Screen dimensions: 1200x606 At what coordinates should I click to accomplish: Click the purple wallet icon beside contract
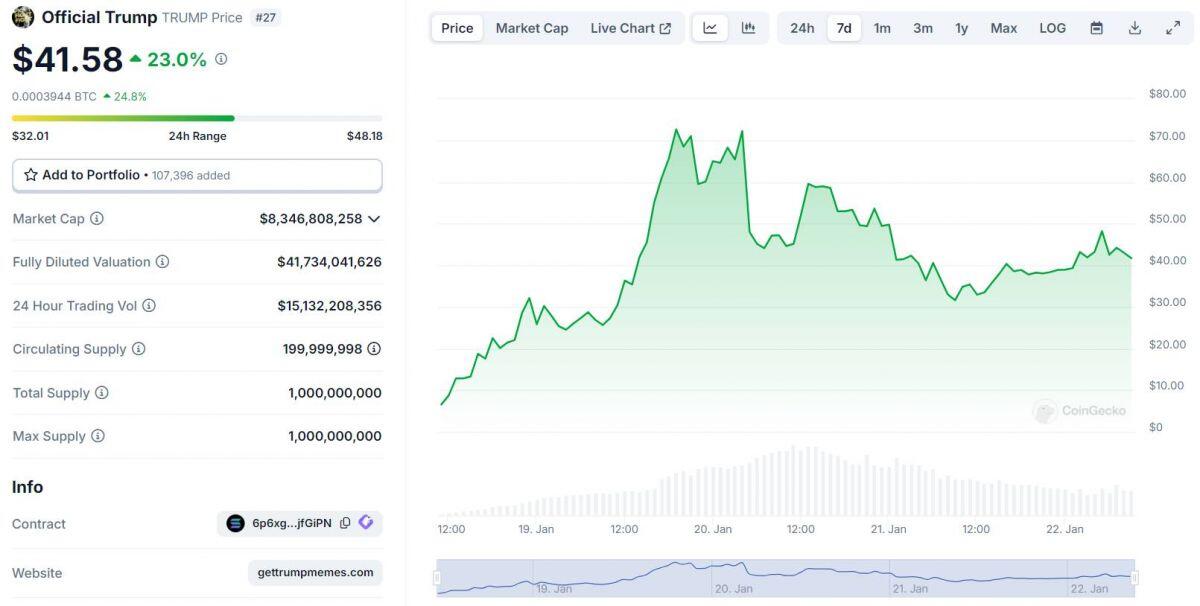[x=366, y=522]
